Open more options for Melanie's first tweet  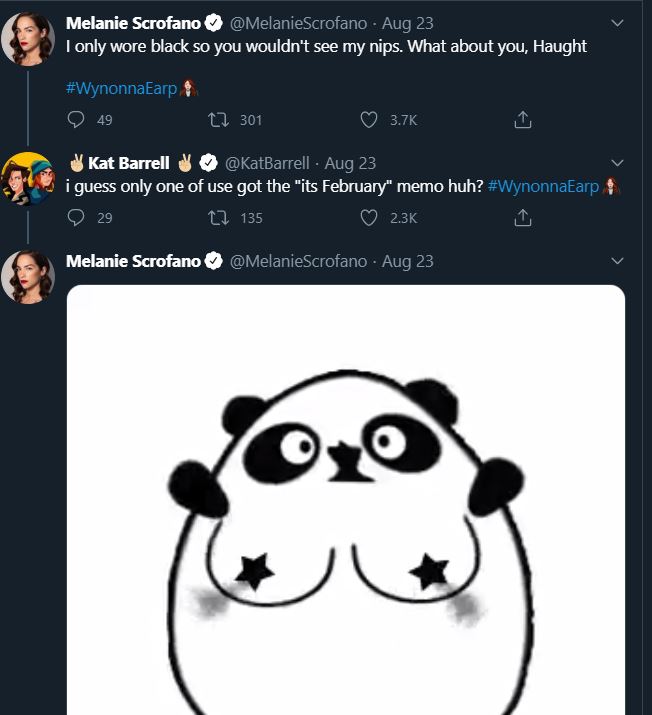(617, 23)
